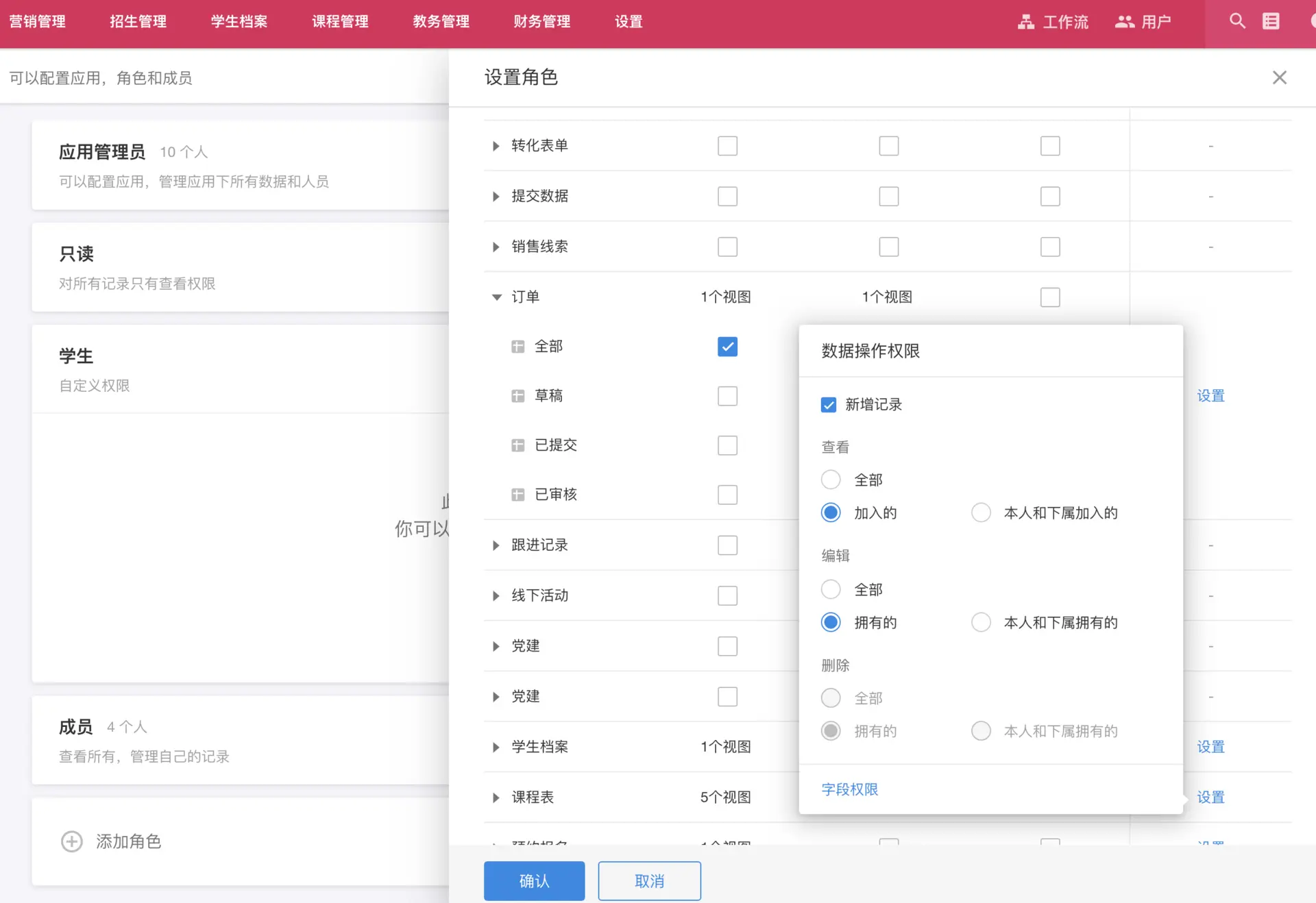Open the 课程管理 menu
The image size is (1316, 903).
[x=340, y=22]
